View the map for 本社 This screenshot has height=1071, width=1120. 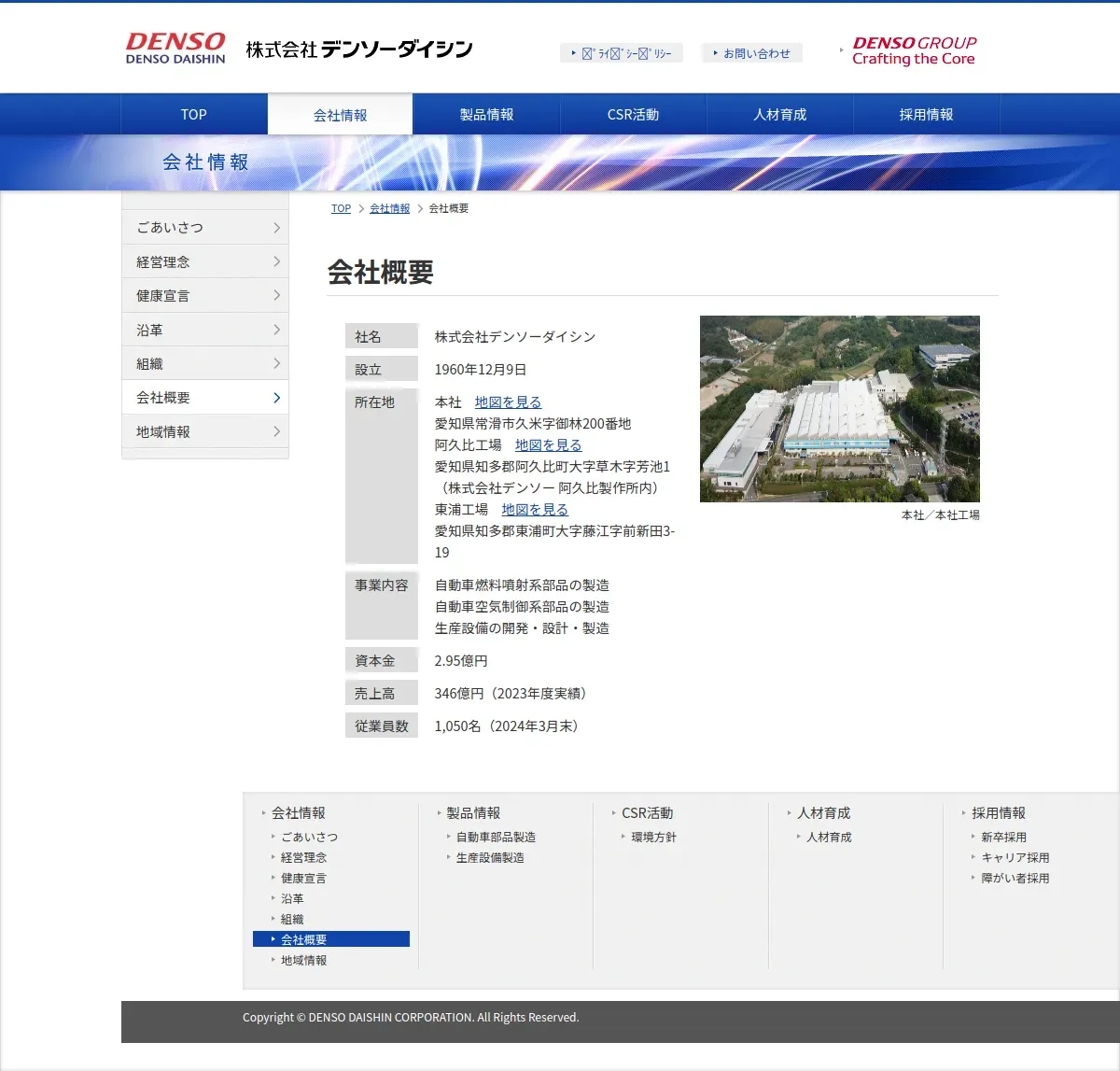508,402
